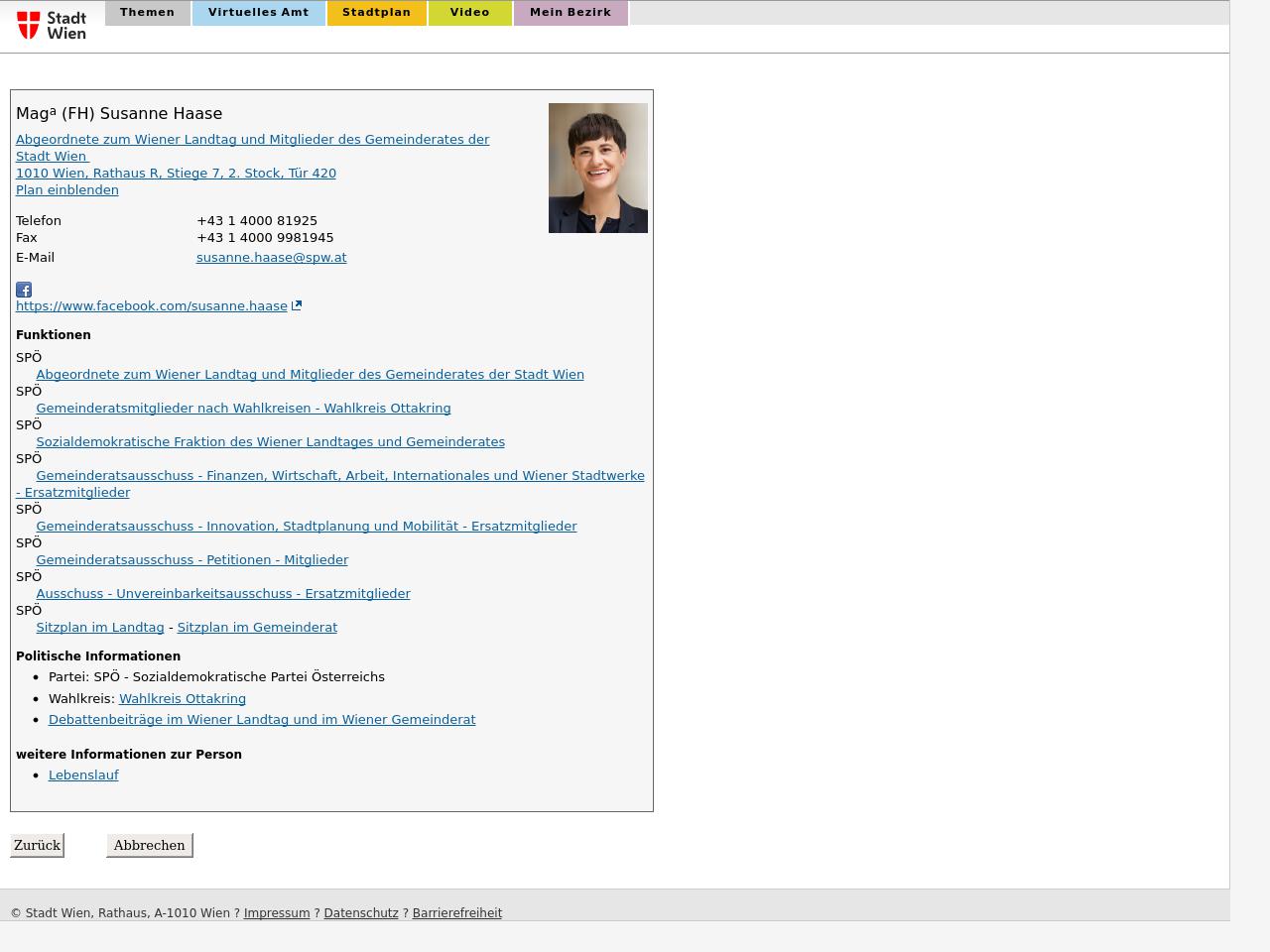Open Barrierefreiheit in the footer

pos(457,912)
